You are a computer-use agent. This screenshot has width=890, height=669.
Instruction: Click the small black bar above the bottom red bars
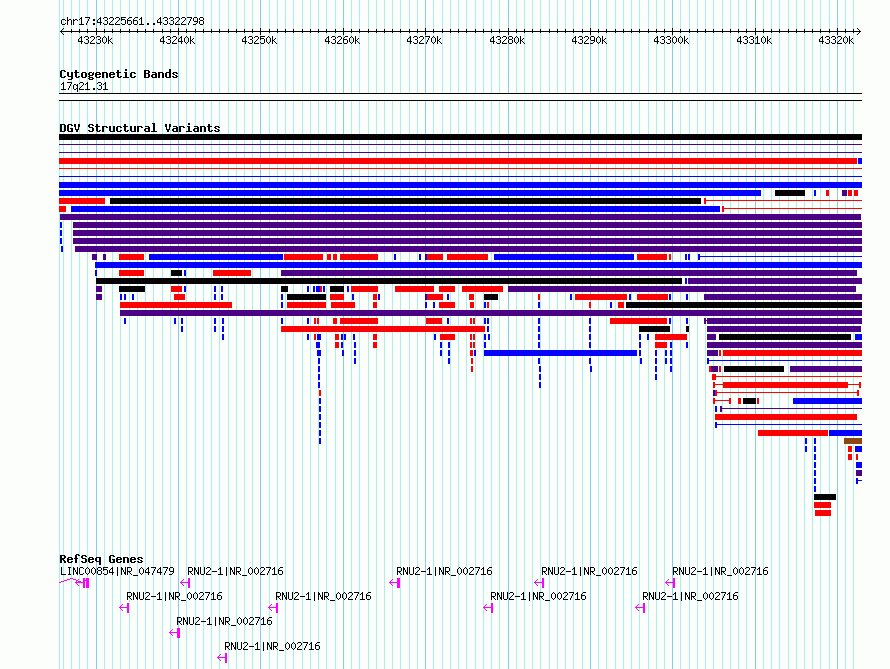click(x=825, y=497)
